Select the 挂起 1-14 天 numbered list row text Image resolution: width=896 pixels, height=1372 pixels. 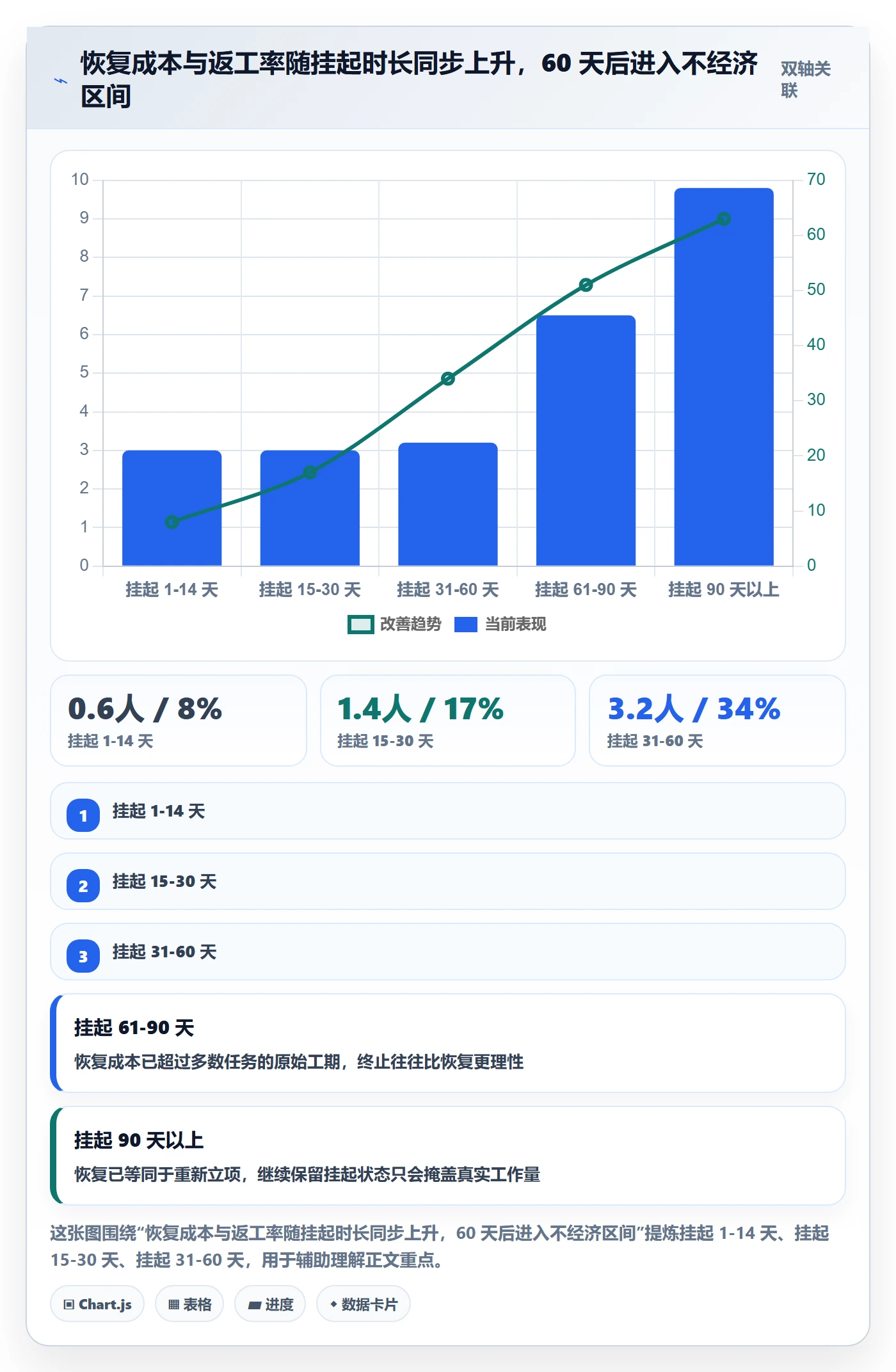(159, 811)
